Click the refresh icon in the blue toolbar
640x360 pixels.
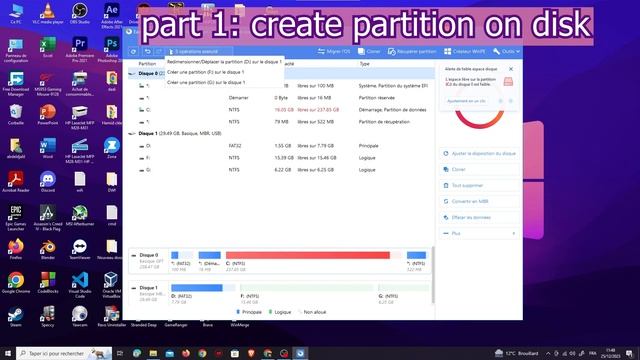pyautogui.click(x=133, y=51)
